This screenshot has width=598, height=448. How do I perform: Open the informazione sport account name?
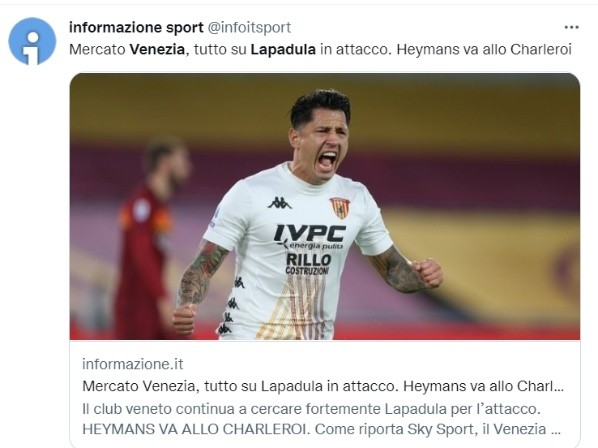pos(136,27)
